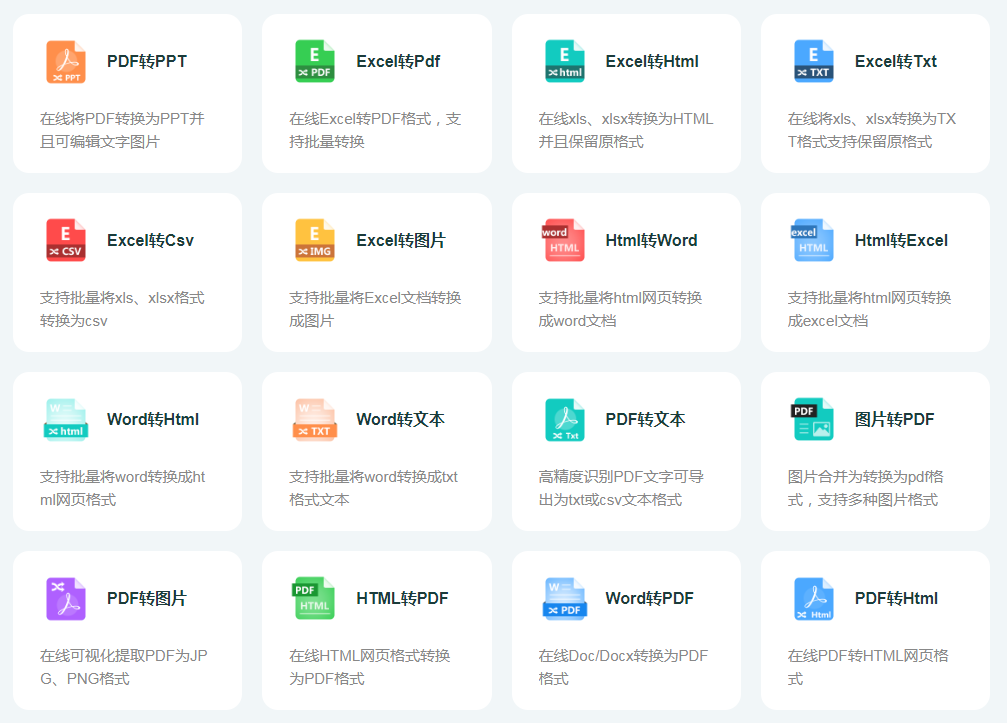Open the Excel转Pdf title link
Image resolution: width=1007 pixels, height=723 pixels.
point(398,62)
